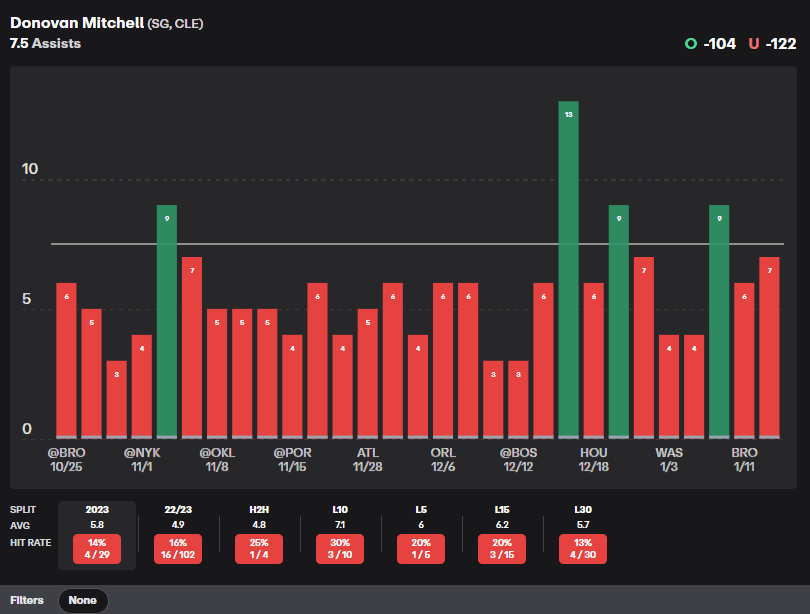Click the 6.2 average value
The image size is (810, 614).
pos(502,525)
